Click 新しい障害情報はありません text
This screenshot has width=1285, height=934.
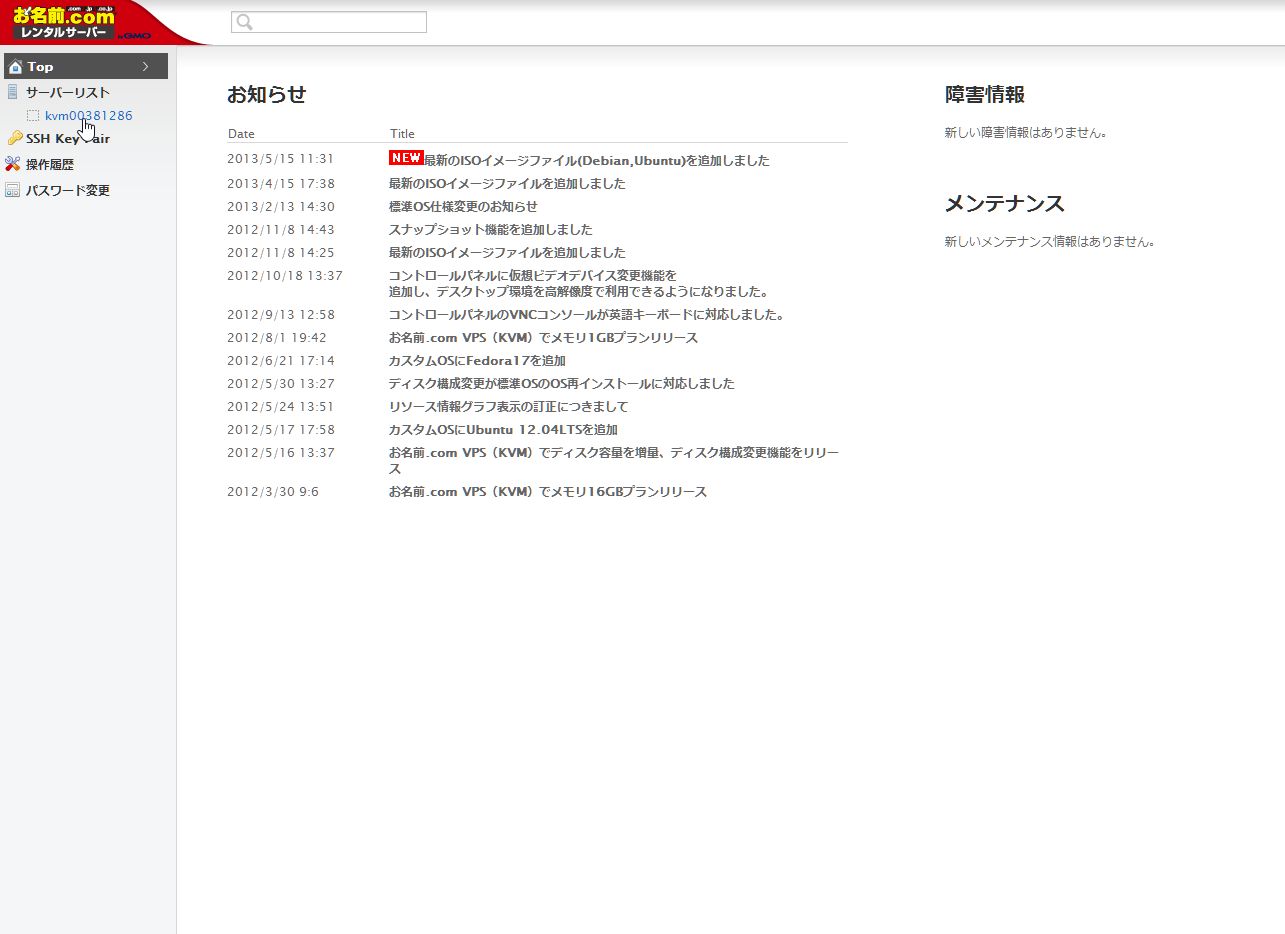1026,133
